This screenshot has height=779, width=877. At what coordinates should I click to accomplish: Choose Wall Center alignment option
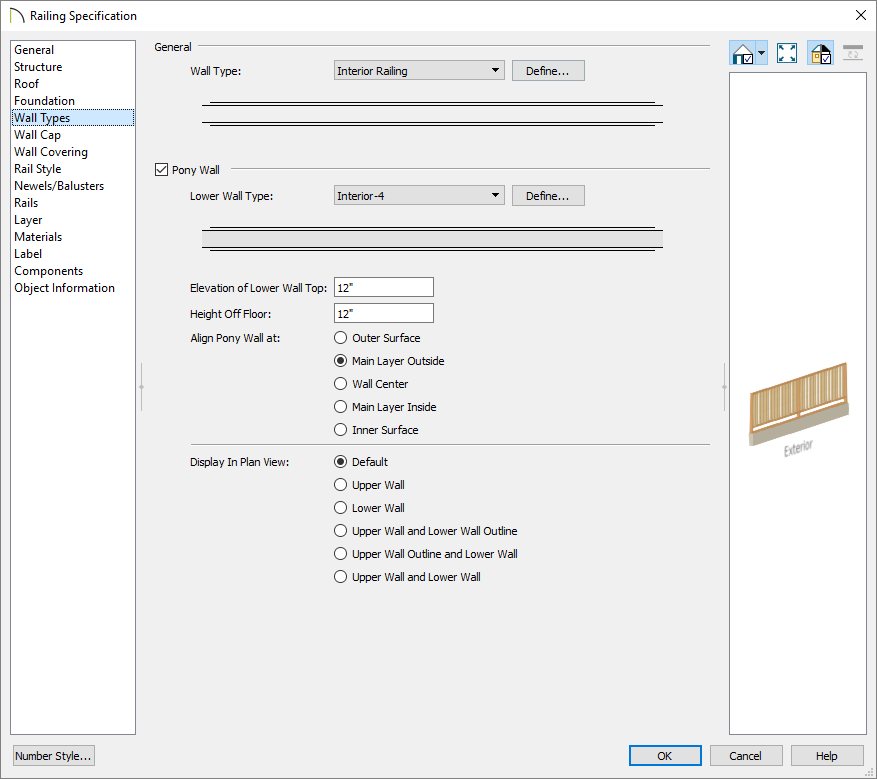pyautogui.click(x=341, y=384)
